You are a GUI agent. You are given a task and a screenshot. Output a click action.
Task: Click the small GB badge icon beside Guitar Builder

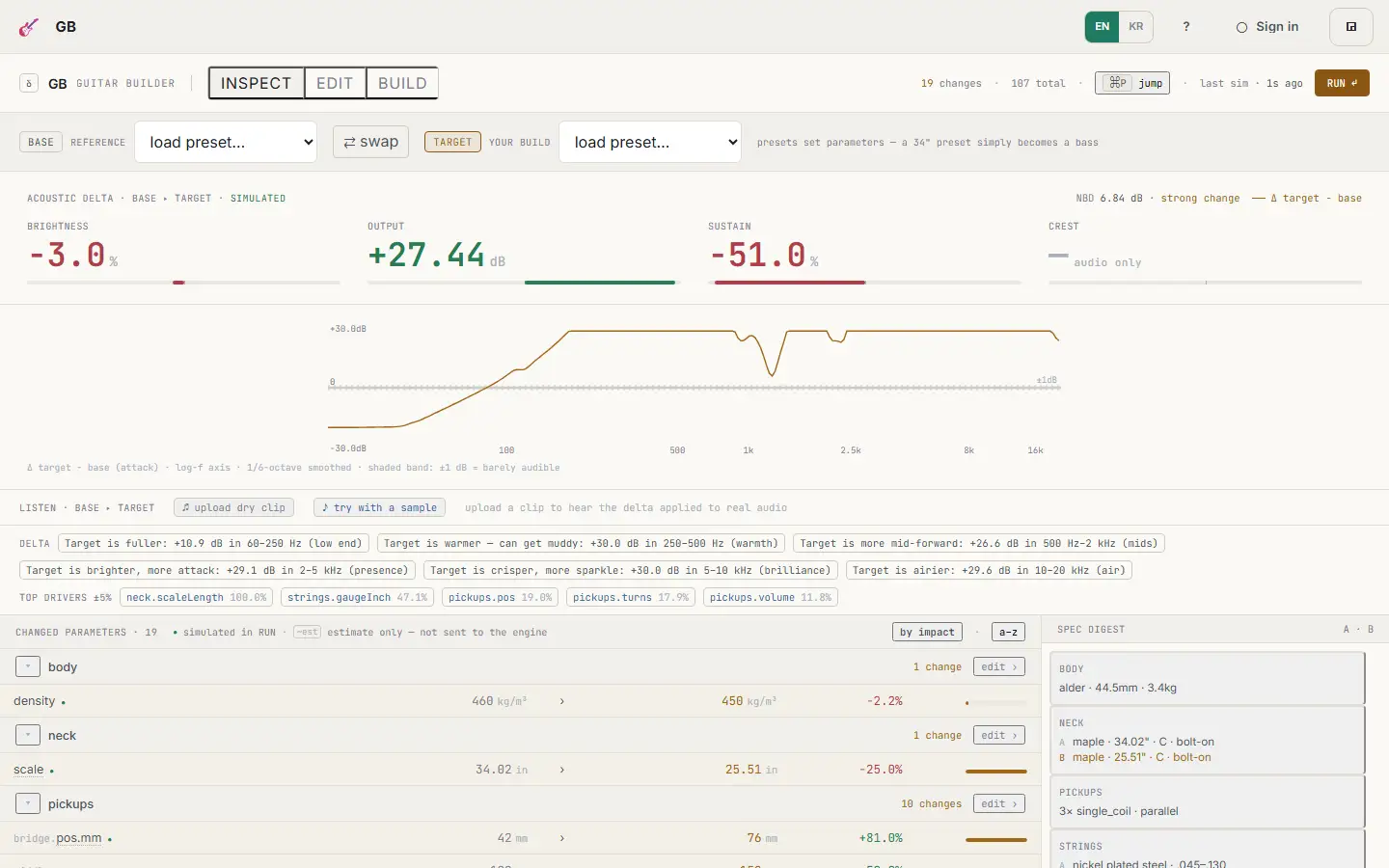[x=29, y=84]
